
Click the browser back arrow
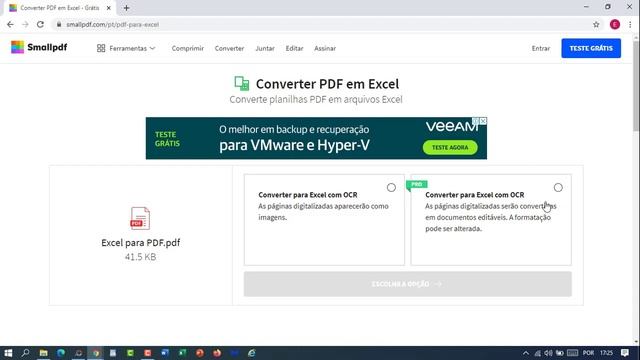(x=10, y=24)
